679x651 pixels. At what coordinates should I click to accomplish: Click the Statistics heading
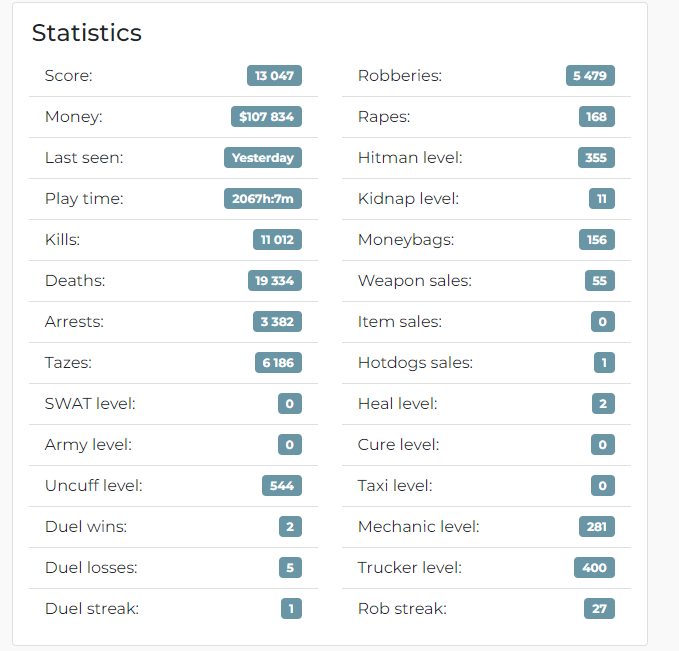pyautogui.click(x=87, y=32)
